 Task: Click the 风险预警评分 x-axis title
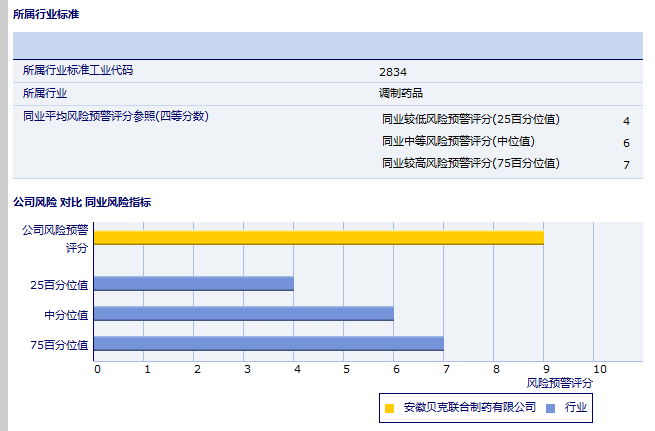559,383
